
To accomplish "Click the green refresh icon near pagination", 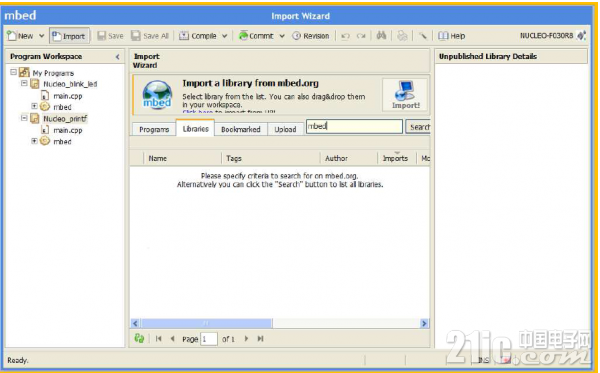I will [x=139, y=338].
